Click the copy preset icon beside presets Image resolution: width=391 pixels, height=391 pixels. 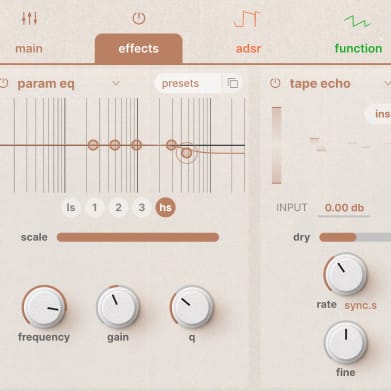(233, 83)
